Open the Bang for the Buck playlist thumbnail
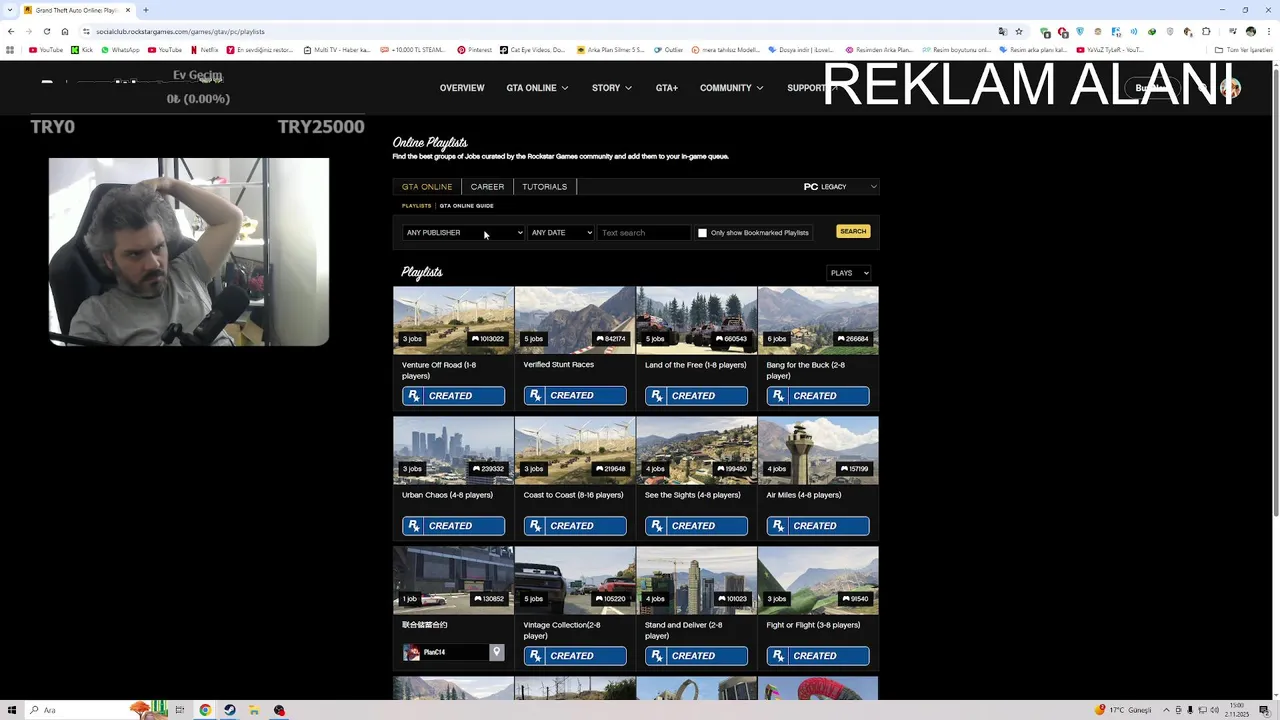The height and width of the screenshot is (720, 1280). coord(818,321)
